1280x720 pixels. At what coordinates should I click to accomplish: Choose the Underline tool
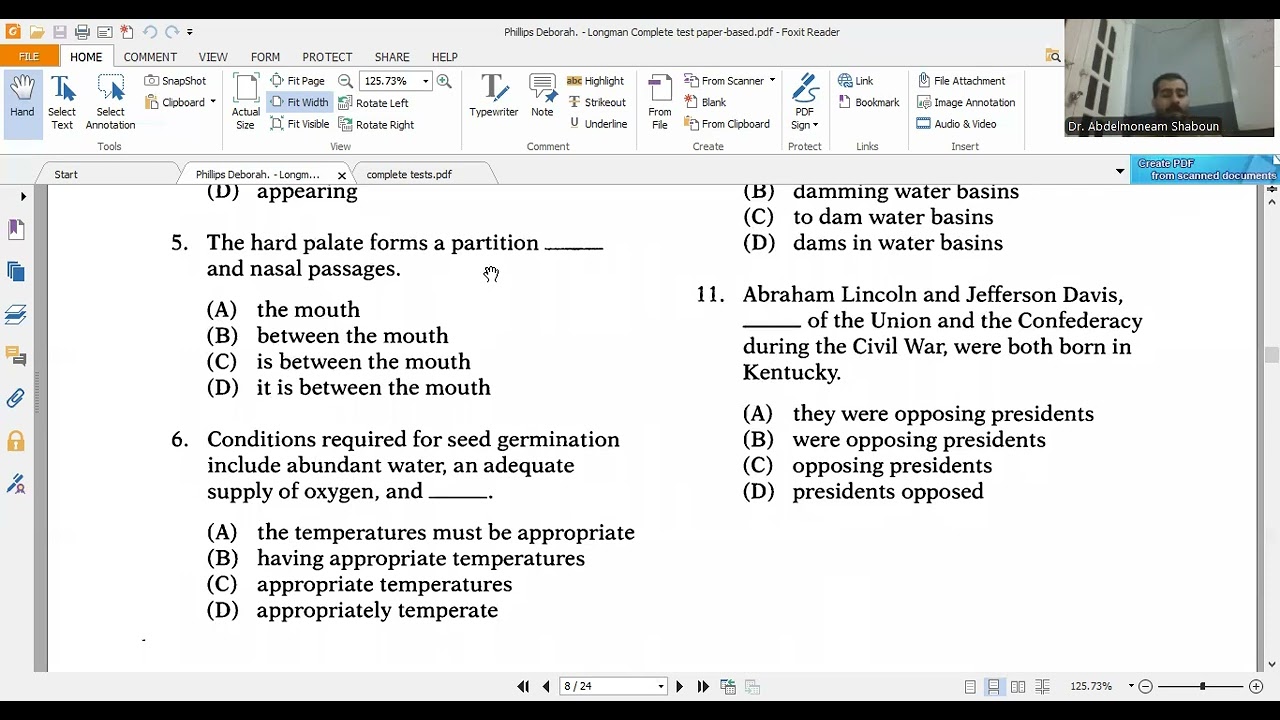coord(597,124)
